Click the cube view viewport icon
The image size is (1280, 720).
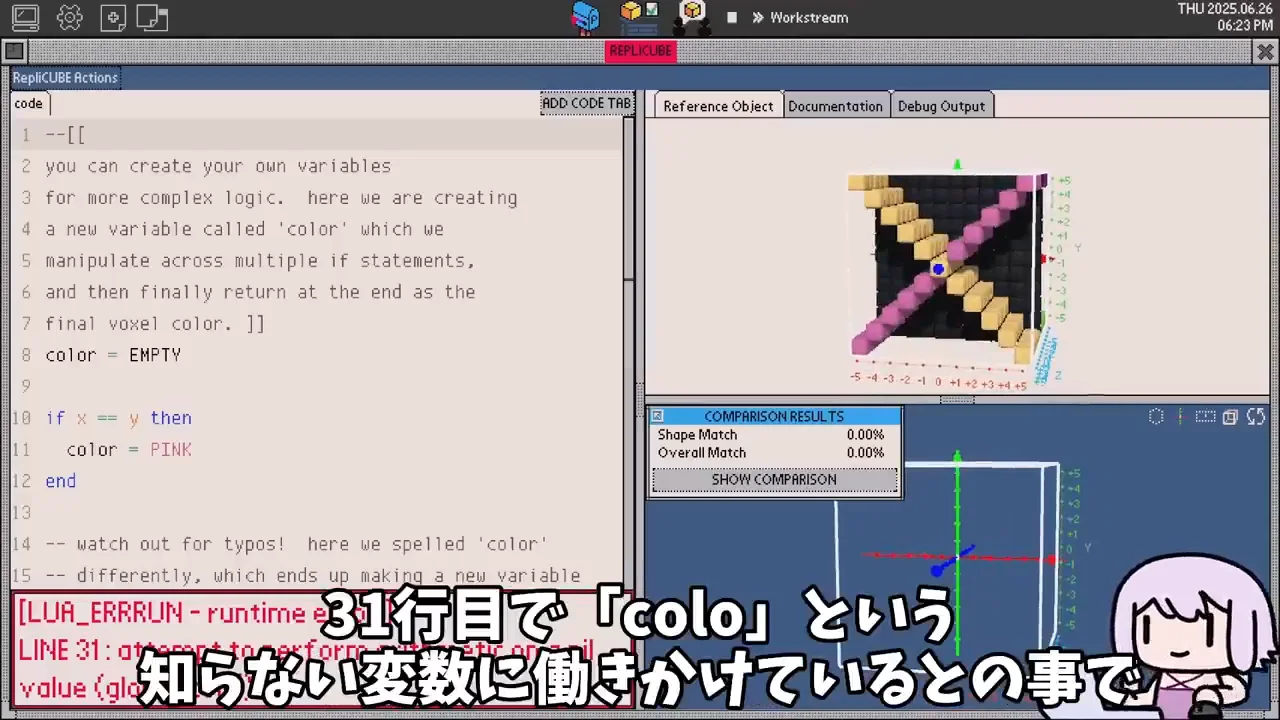pyautogui.click(x=1230, y=417)
